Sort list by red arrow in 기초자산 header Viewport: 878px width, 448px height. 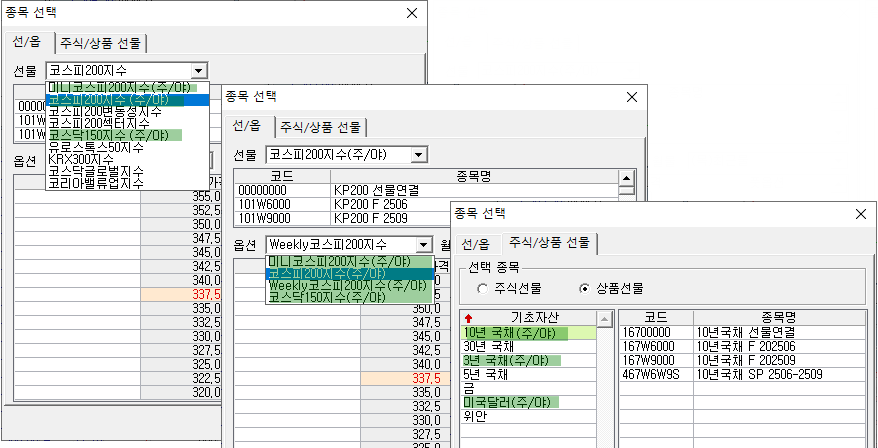[469, 318]
